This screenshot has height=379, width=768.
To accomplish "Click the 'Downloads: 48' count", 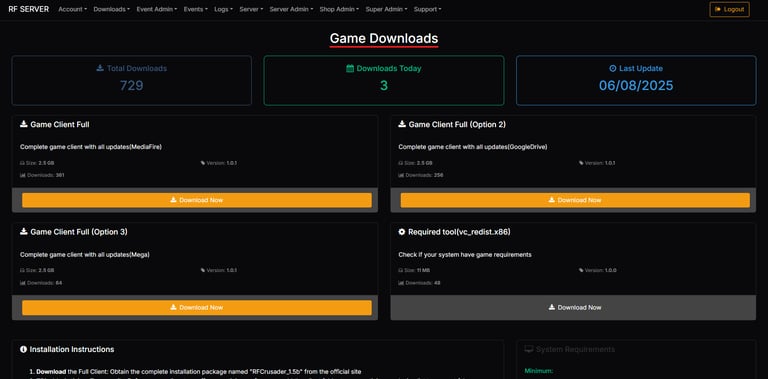I will click(x=419, y=283).
